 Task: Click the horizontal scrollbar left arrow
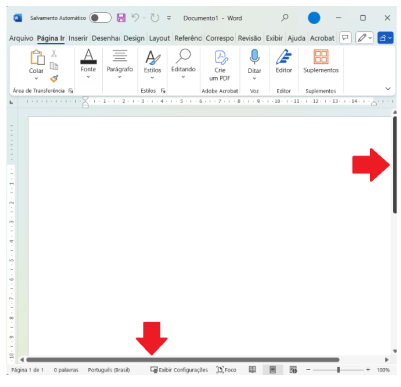pos(22,360)
